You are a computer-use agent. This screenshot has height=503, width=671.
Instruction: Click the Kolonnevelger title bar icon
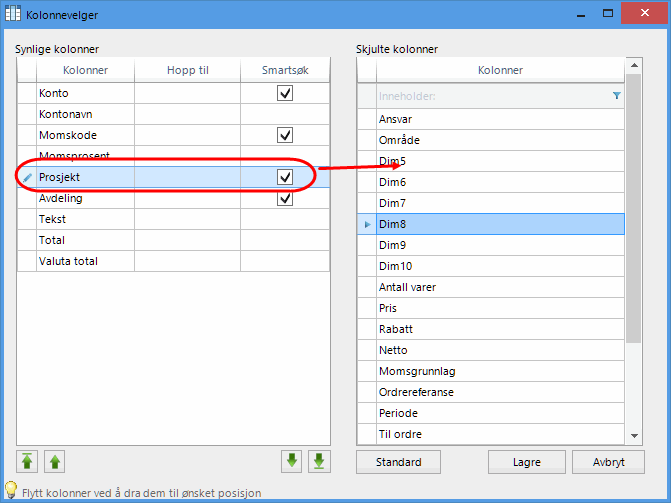pyautogui.click(x=14, y=16)
